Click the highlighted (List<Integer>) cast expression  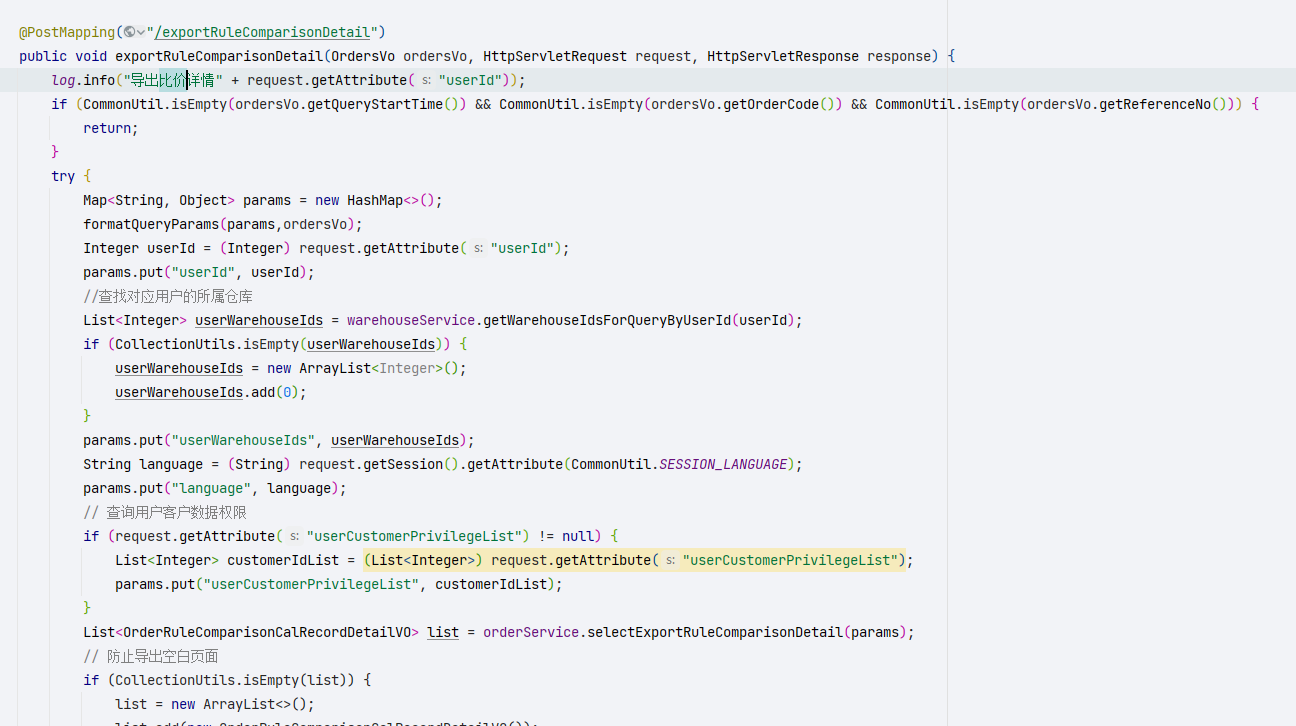click(424, 560)
